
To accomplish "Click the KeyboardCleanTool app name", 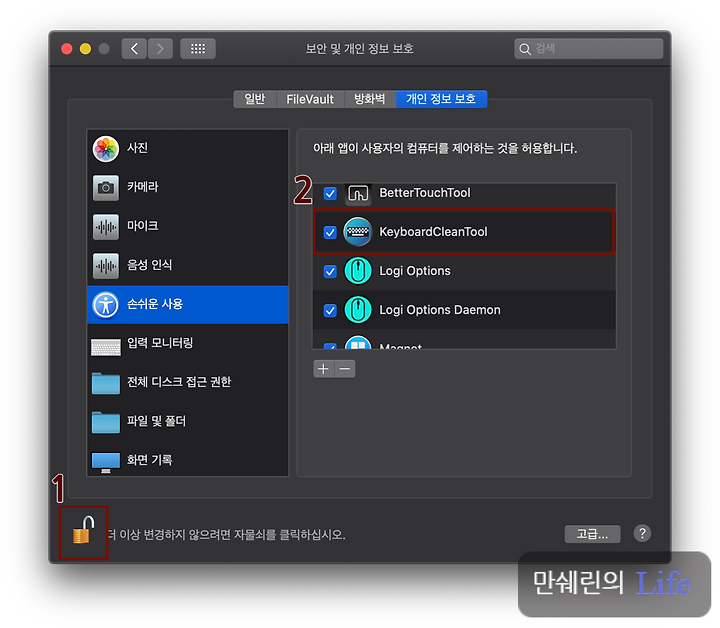I will tap(433, 232).
